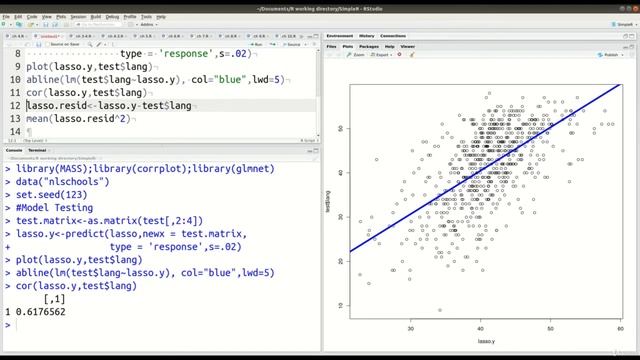Open the Help menu
Screen dimensions: 640x360
click(x=161, y=17)
